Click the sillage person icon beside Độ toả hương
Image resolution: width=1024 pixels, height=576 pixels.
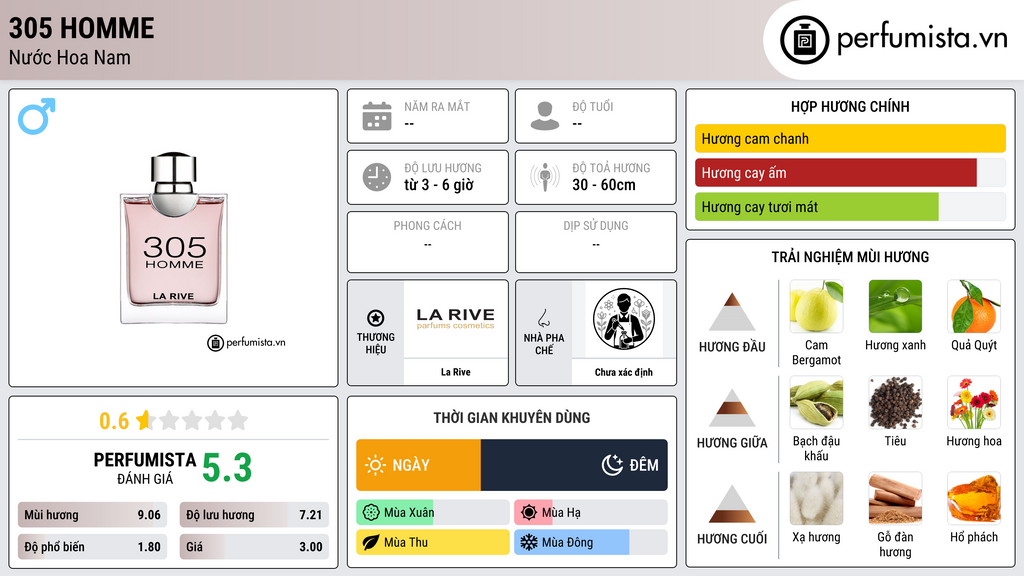click(545, 177)
